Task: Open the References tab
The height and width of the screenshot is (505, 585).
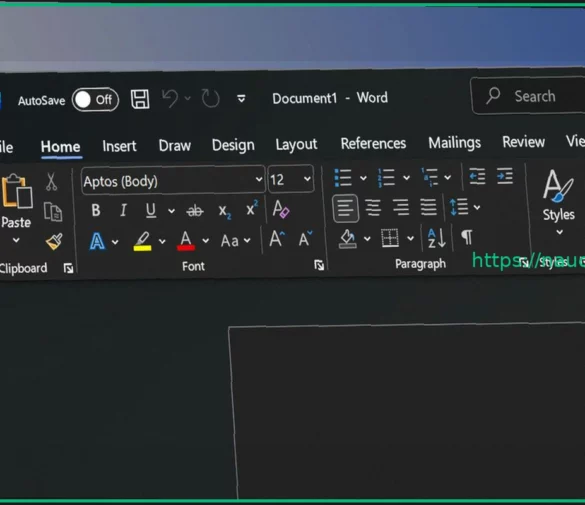Action: (x=373, y=143)
